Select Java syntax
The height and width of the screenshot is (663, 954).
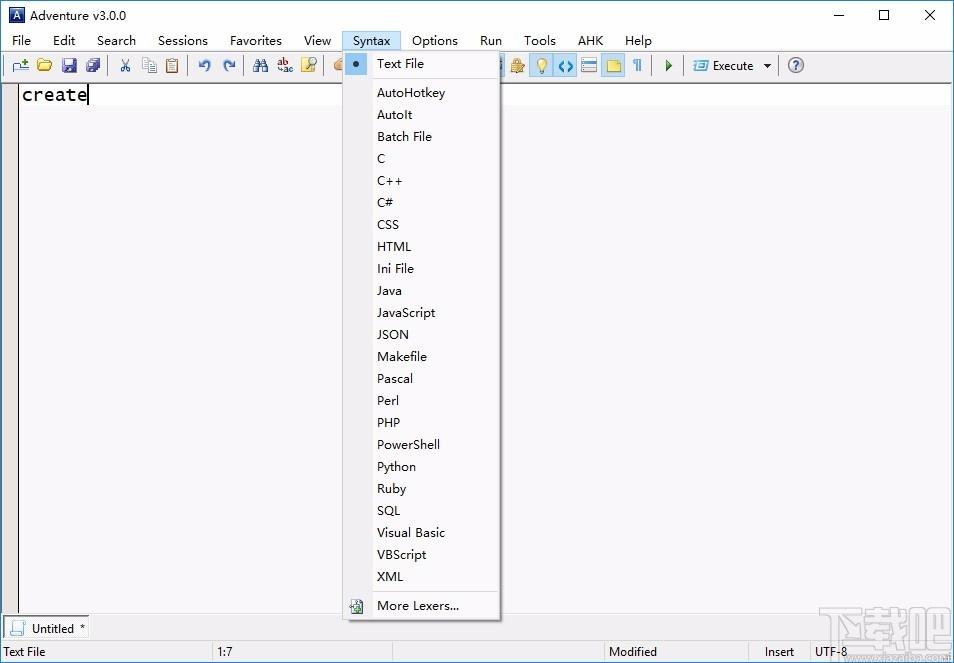click(x=422, y=291)
